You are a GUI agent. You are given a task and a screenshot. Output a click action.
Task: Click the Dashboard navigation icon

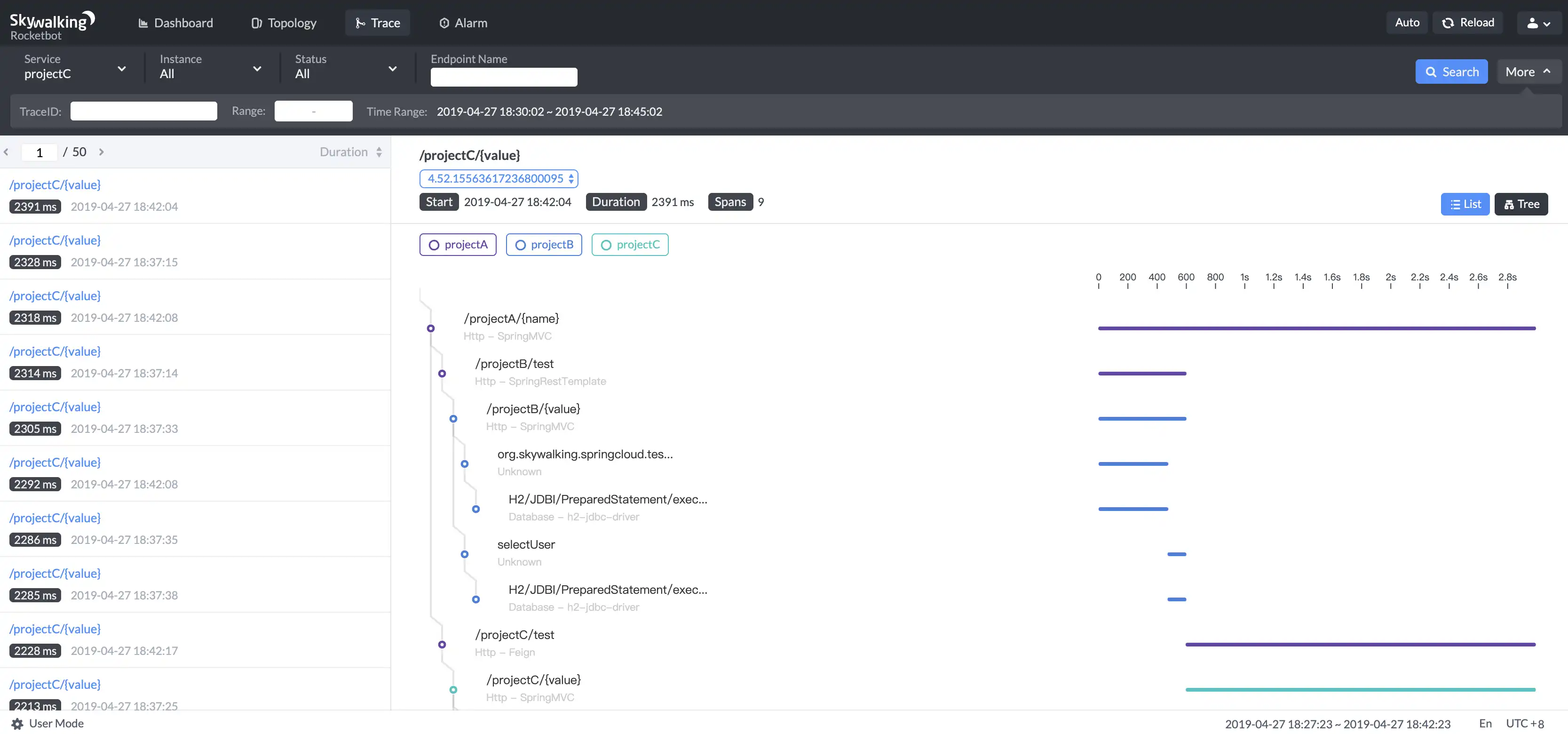tap(142, 22)
